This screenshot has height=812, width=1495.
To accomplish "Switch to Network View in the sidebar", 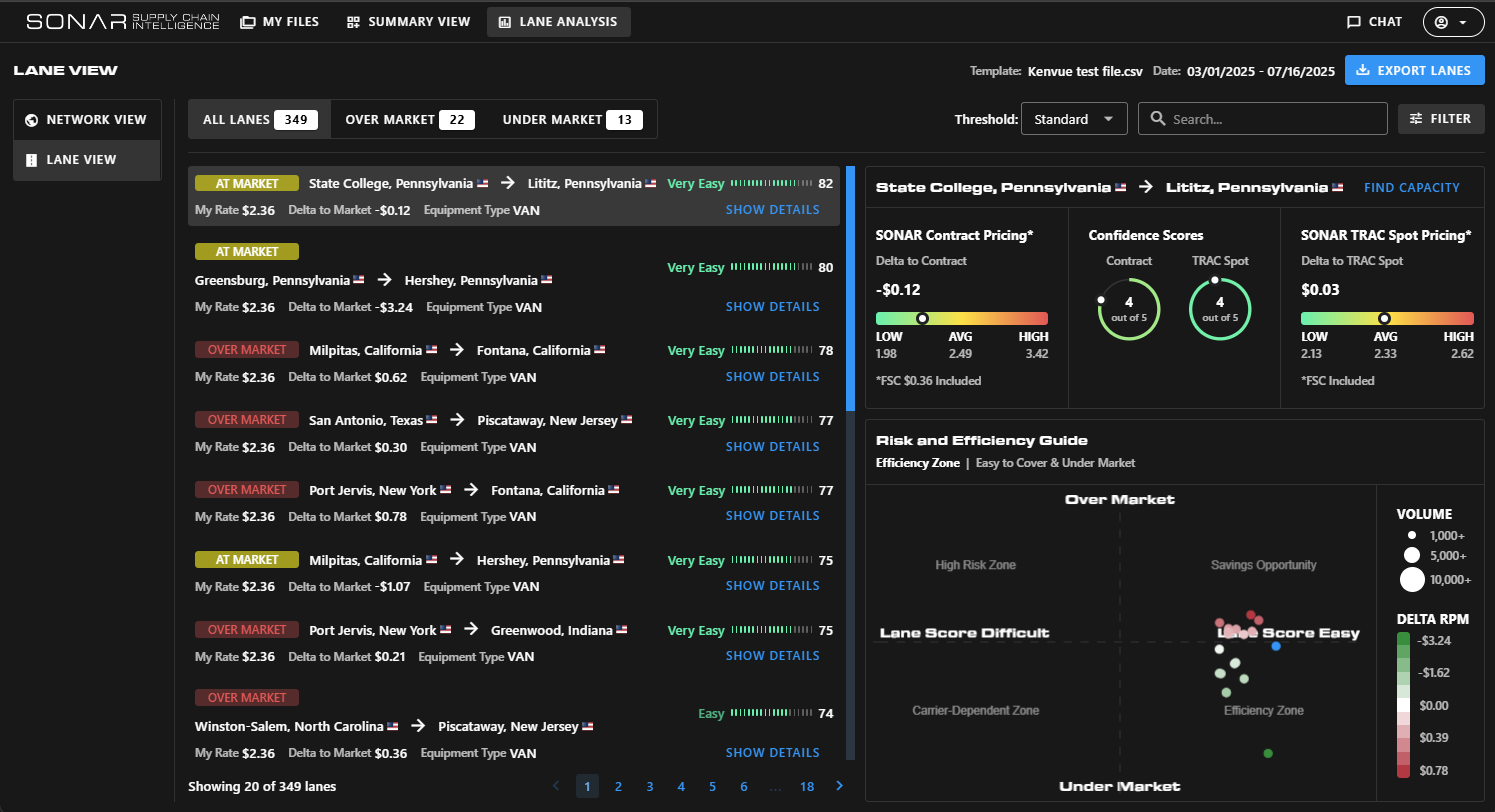I will [87, 119].
